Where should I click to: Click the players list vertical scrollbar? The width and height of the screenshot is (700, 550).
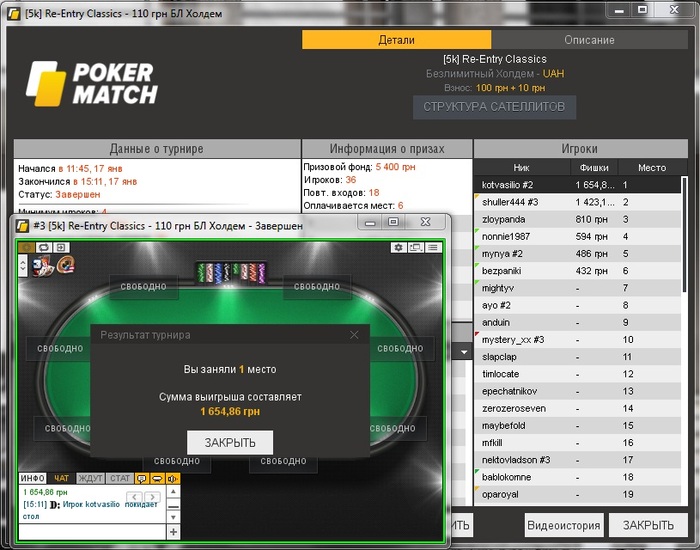[684, 235]
